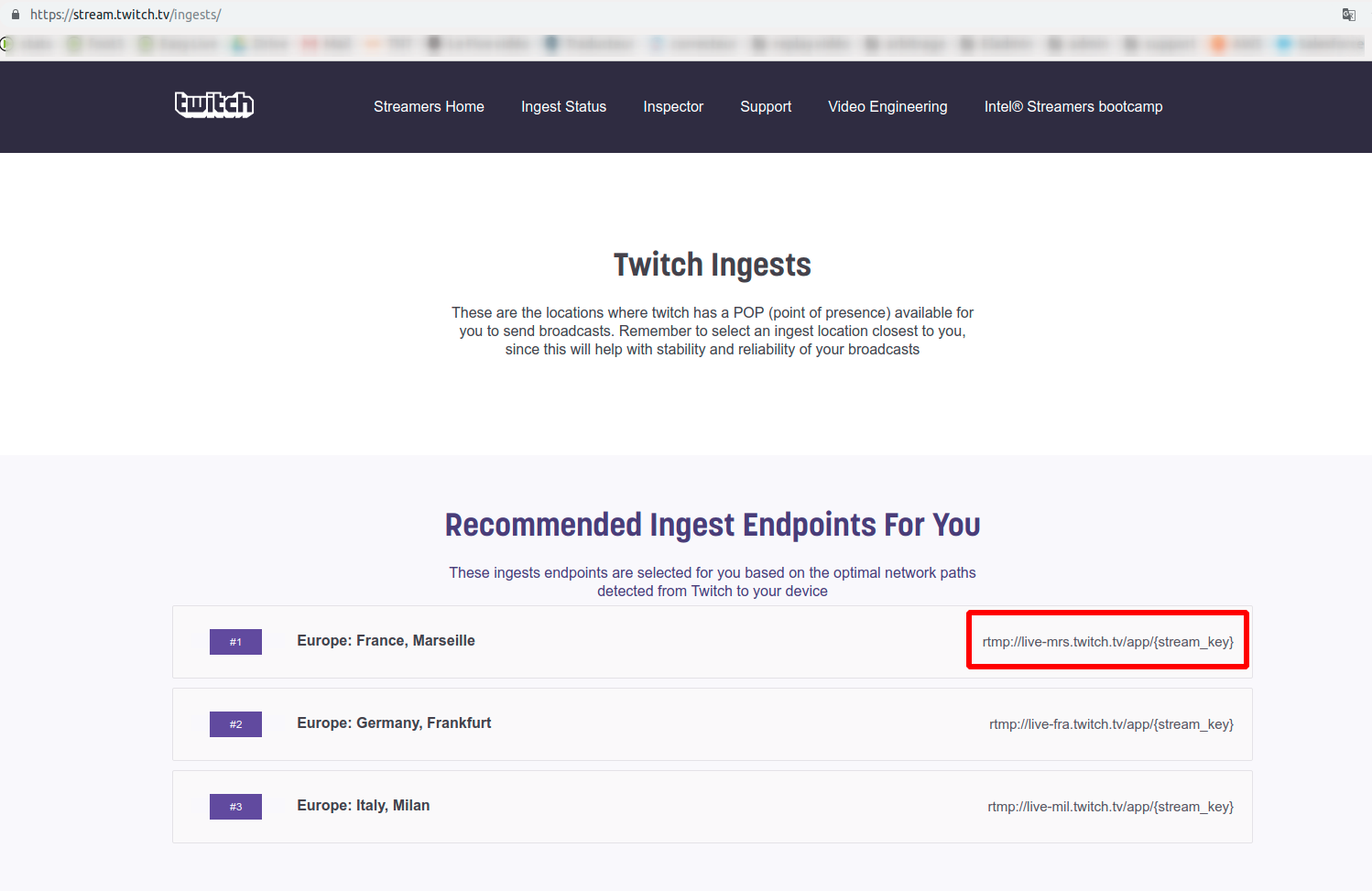Click the translate icon in the address bar
Viewport: 1372px width, 891px height.
(1348, 15)
